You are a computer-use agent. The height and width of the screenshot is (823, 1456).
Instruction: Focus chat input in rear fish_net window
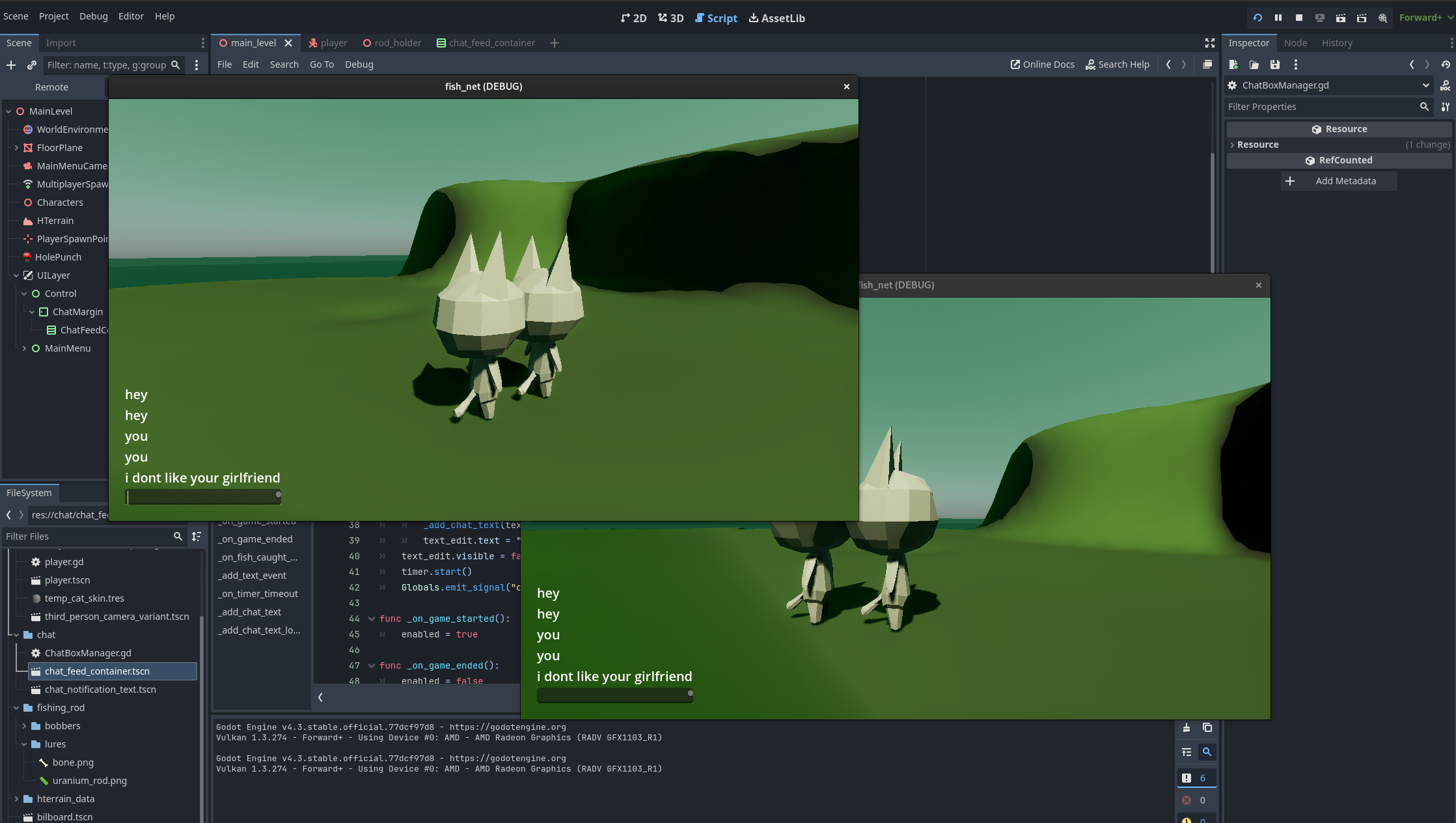pos(614,696)
